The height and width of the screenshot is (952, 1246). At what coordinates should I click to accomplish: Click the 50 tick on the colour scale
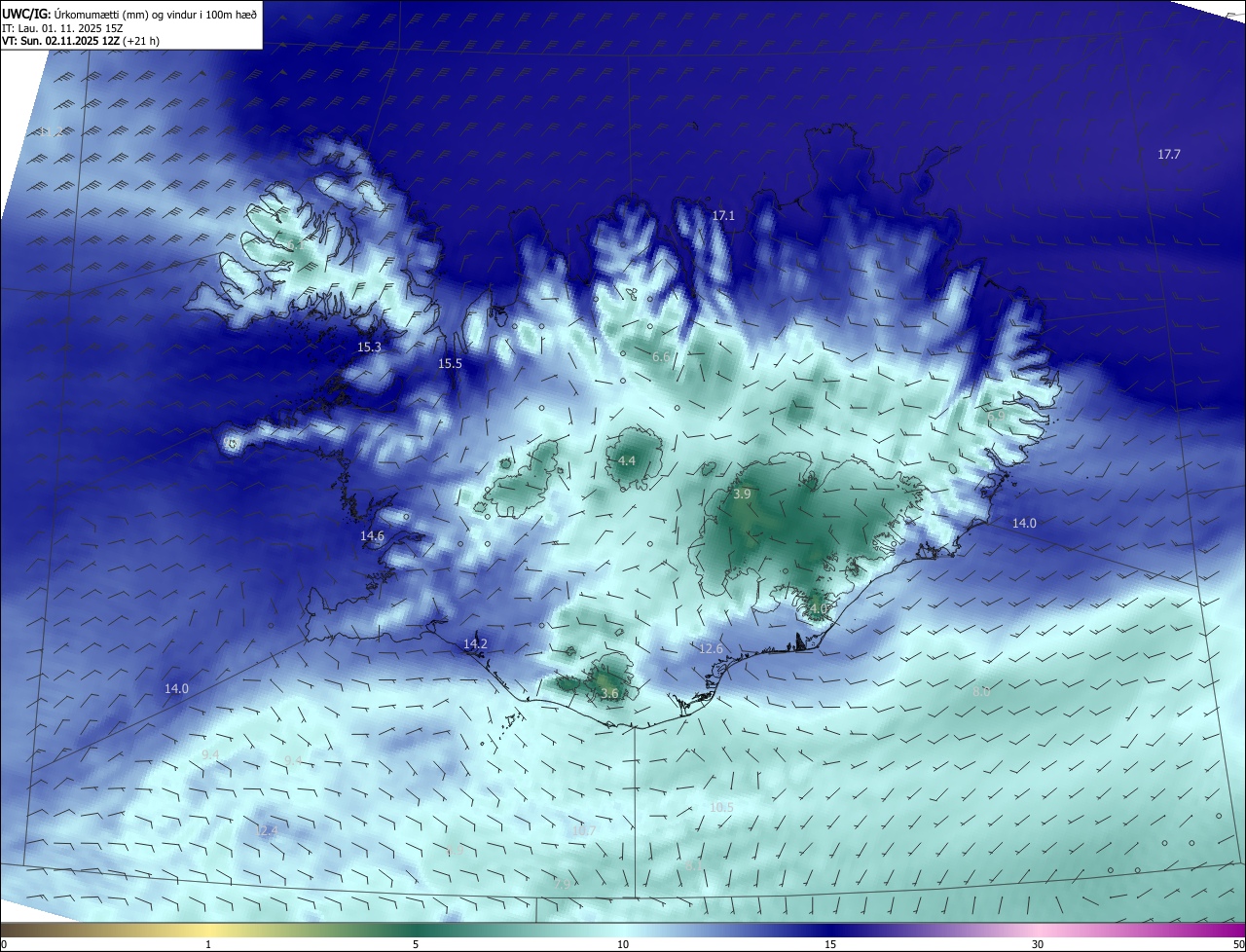[1238, 944]
